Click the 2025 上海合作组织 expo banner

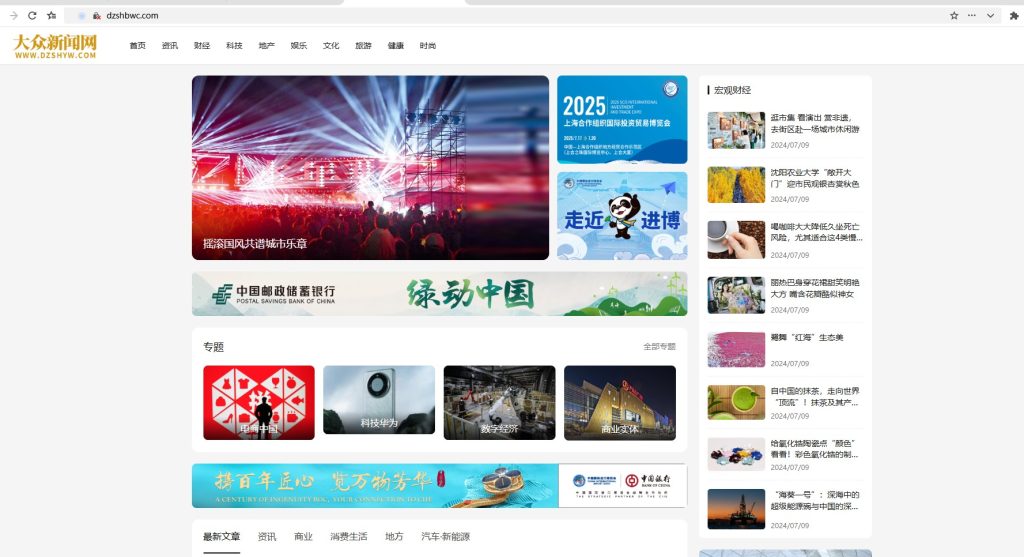[622, 119]
